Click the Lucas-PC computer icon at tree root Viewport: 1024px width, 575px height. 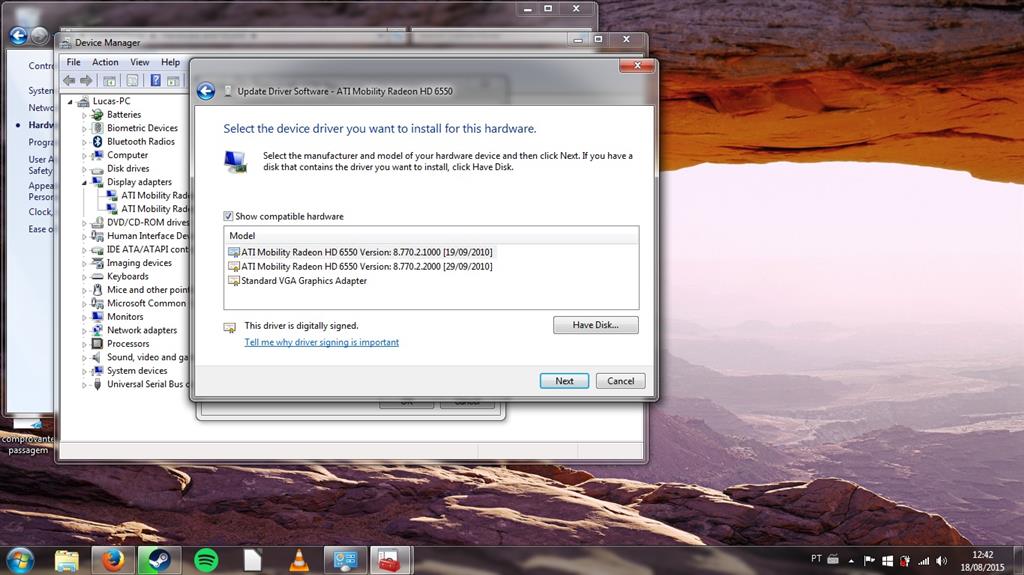[x=83, y=101]
